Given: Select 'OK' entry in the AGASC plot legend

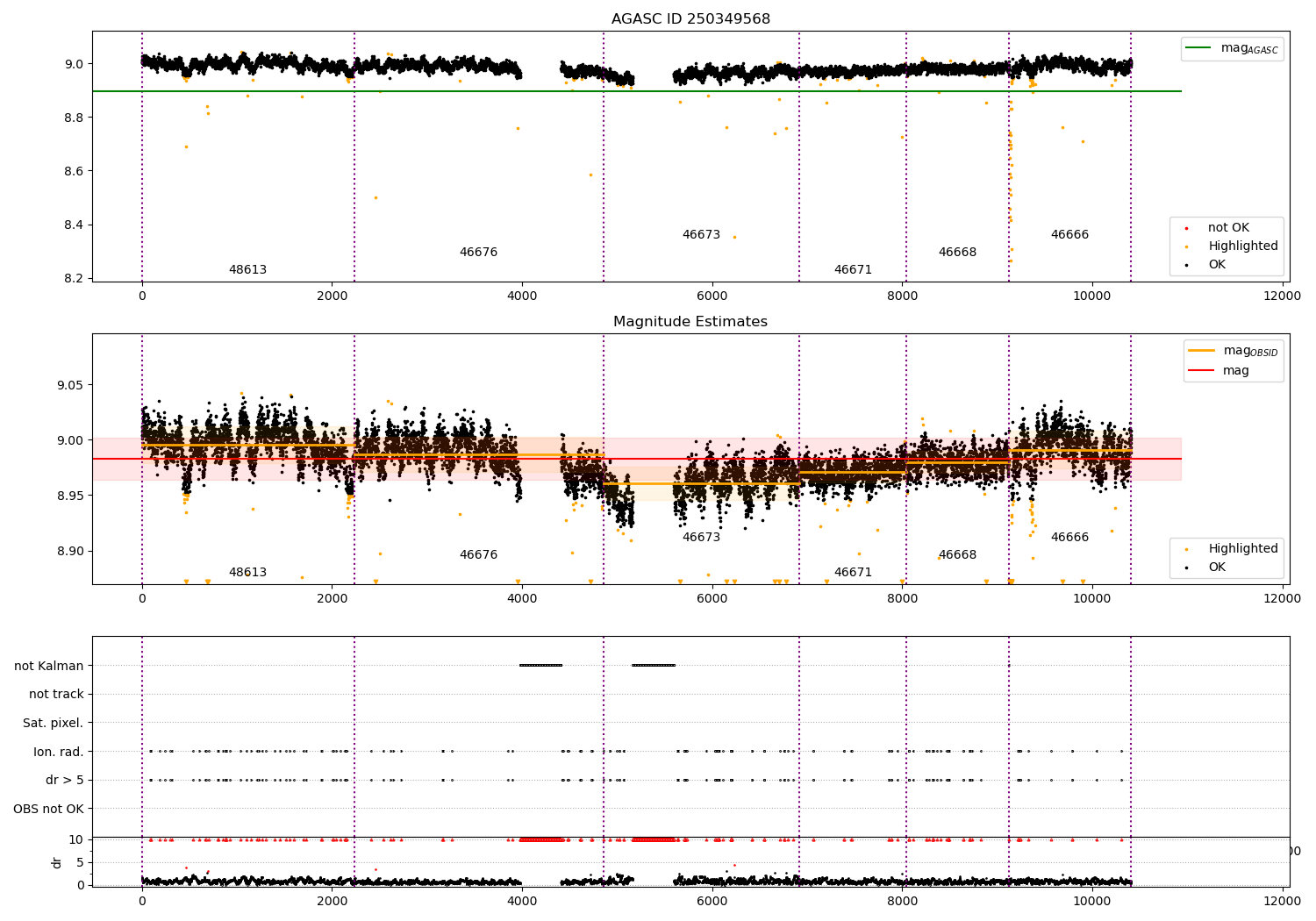Looking at the screenshot, I should pos(1217,265).
